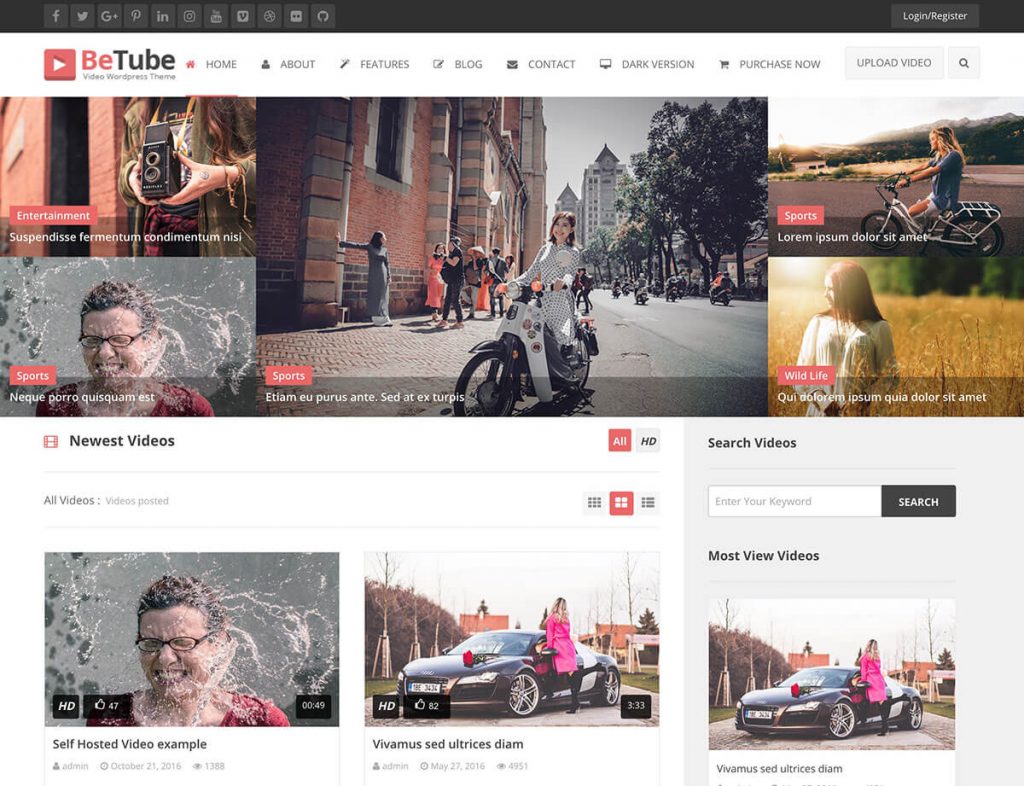The height and width of the screenshot is (786, 1024).
Task: Open the Login/Register link
Action: 933,16
